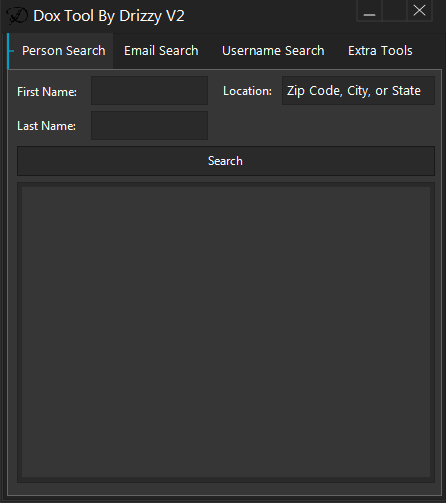Click the Search button

pyautogui.click(x=226, y=161)
